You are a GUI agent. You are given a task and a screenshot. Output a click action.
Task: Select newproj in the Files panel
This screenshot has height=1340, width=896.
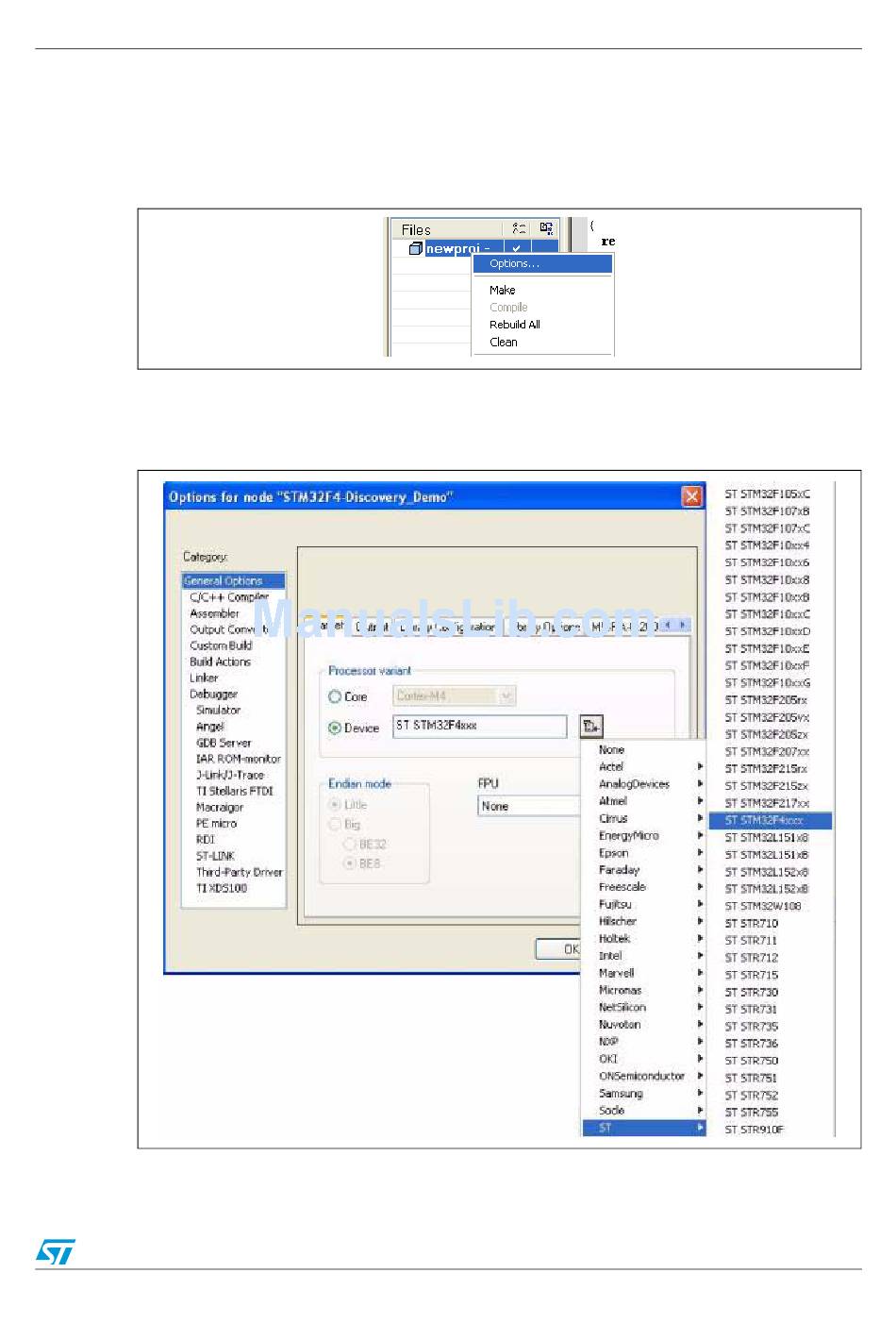coord(457,248)
